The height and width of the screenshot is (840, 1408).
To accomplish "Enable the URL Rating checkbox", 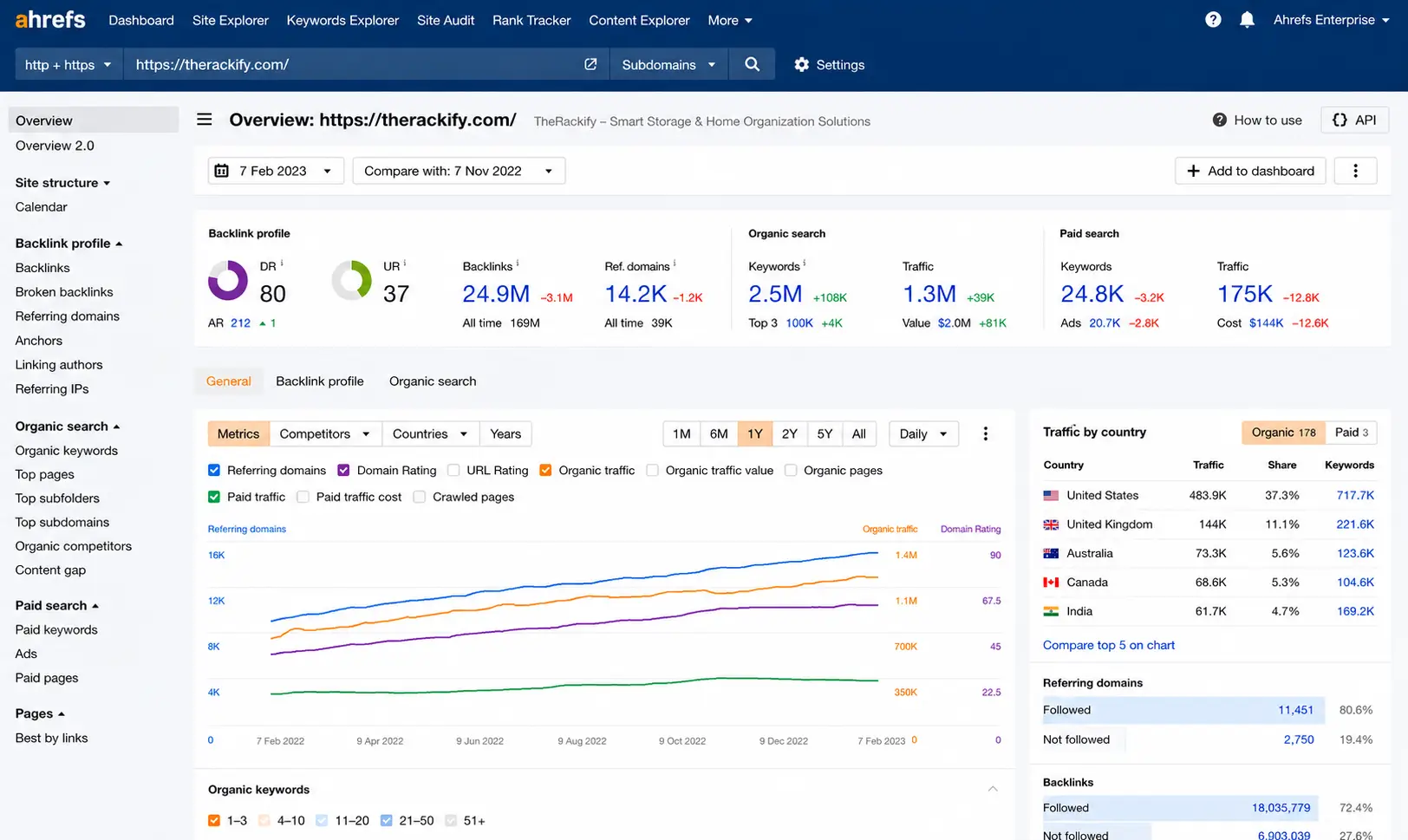I will [453, 470].
